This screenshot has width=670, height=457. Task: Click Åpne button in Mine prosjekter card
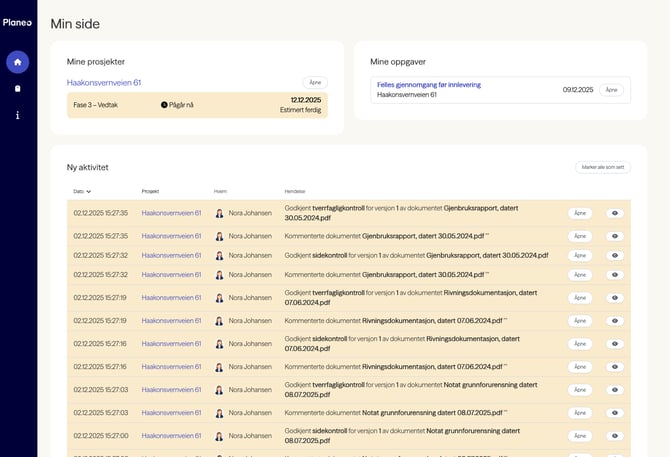pos(315,83)
